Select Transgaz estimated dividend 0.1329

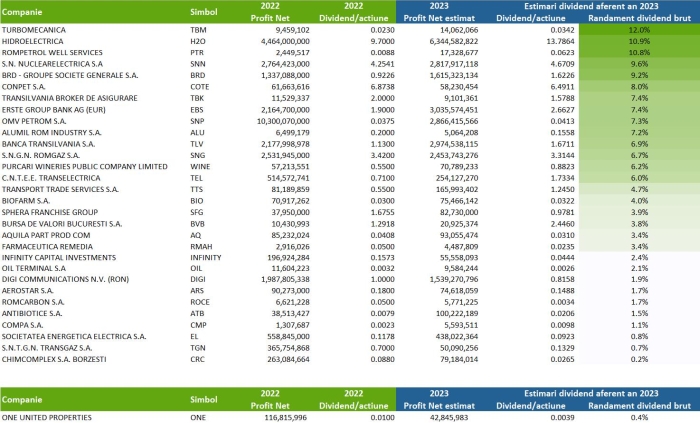click(562, 348)
